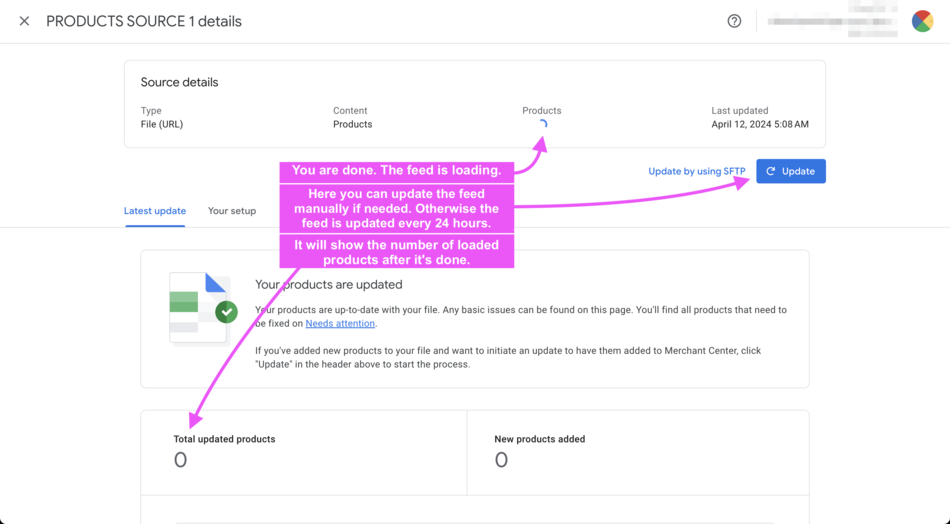Screen dimensions: 950x524
Task: Open the help question mark icon
Action: pos(734,21)
